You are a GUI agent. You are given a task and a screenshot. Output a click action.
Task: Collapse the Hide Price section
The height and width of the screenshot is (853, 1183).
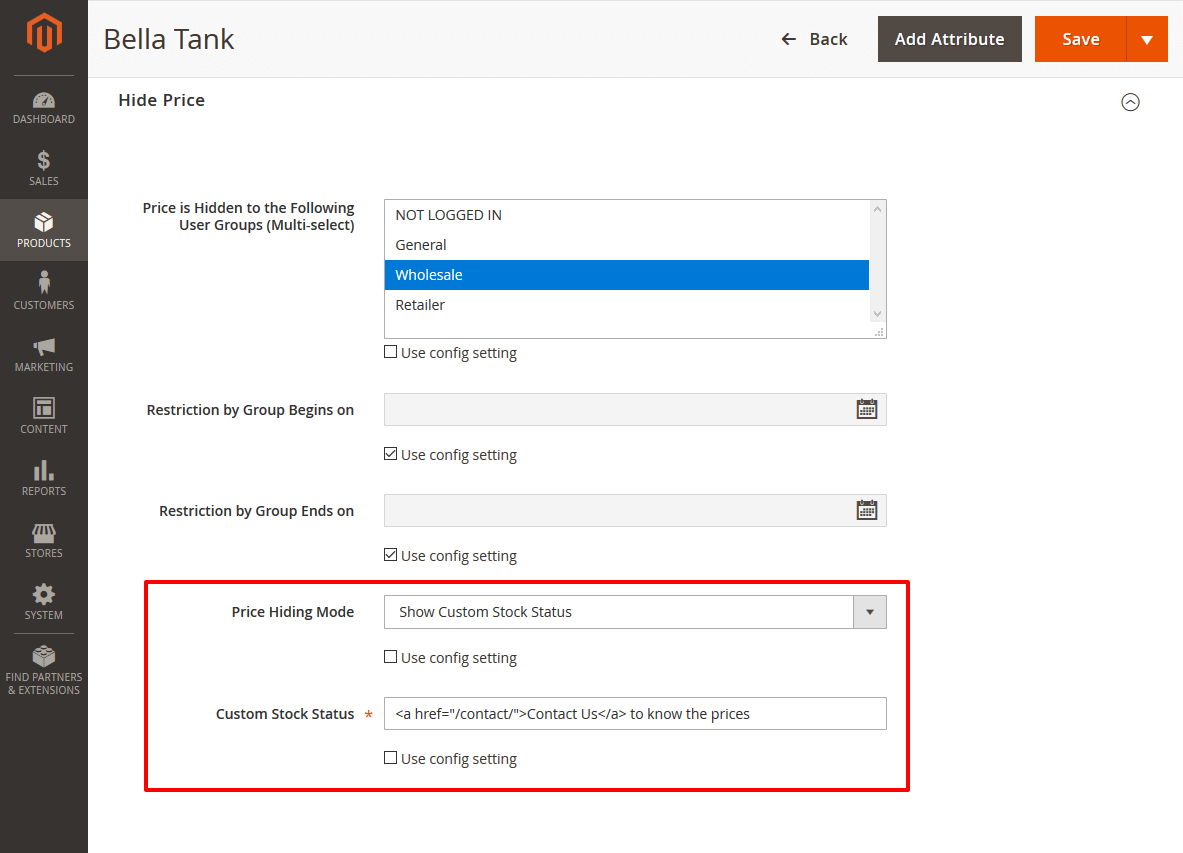click(x=1130, y=102)
